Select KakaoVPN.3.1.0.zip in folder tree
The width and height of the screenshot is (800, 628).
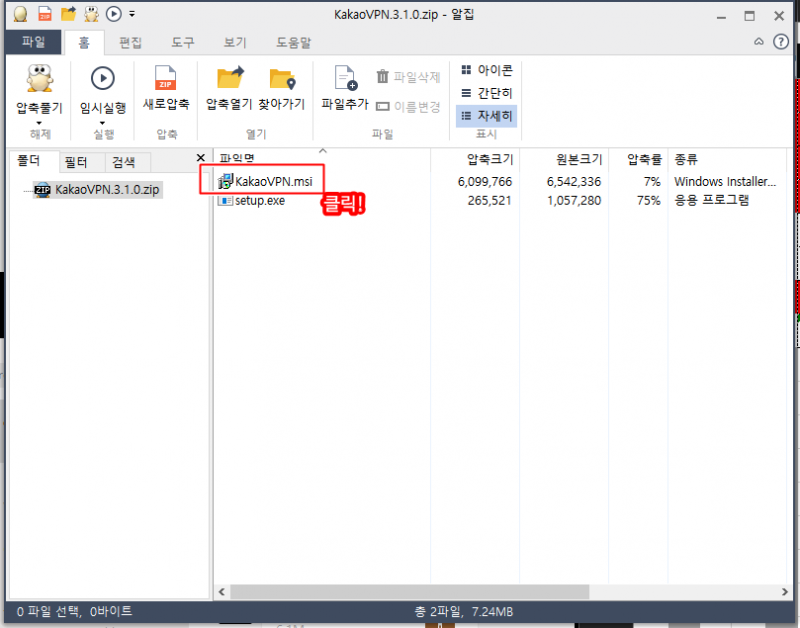97,190
